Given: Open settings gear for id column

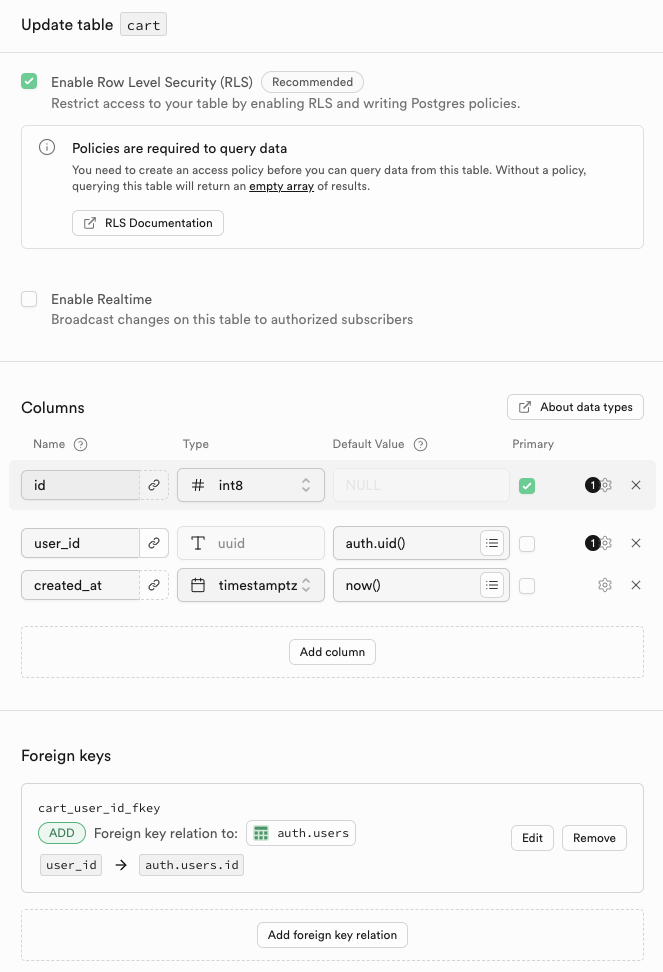Looking at the screenshot, I should 605,485.
